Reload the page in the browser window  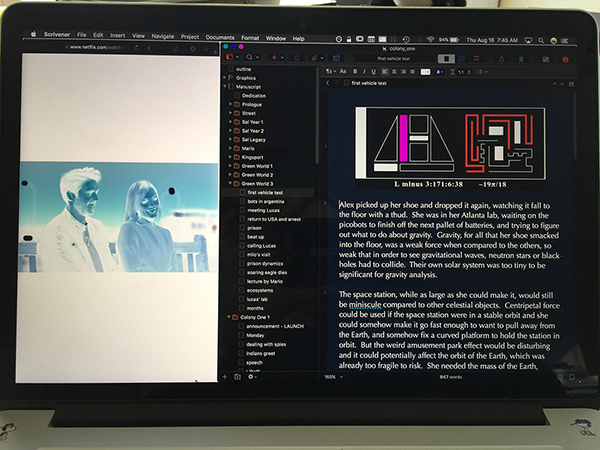(136, 47)
